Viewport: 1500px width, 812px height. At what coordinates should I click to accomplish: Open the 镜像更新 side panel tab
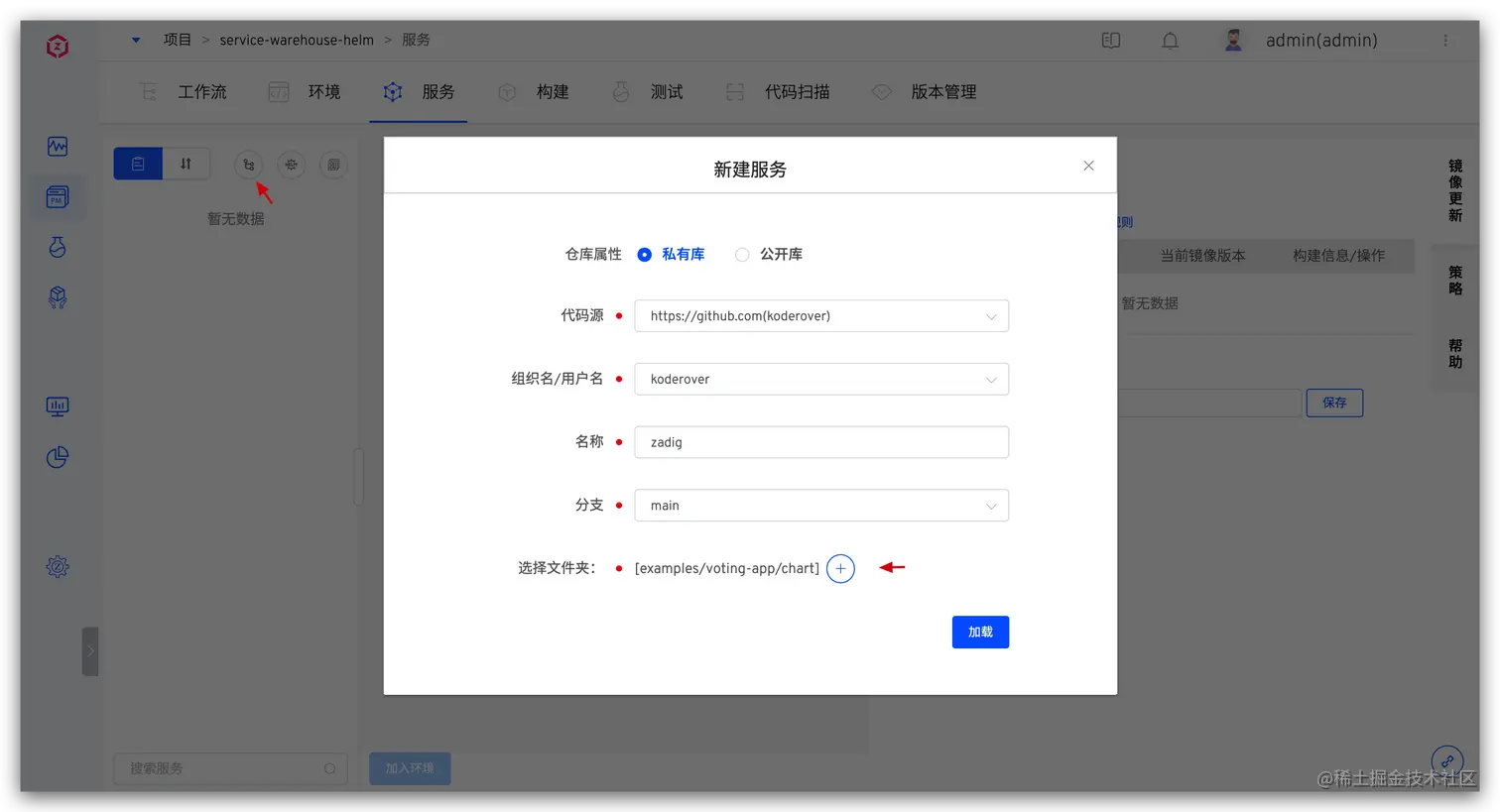click(x=1455, y=190)
